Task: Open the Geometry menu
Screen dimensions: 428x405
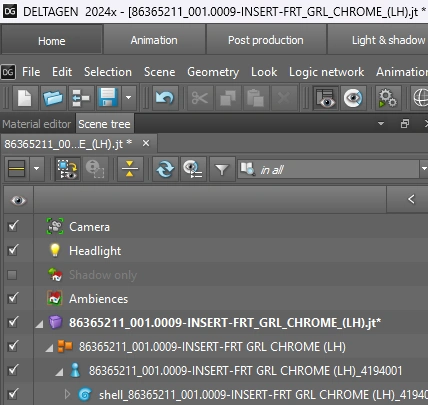Action: [213, 72]
